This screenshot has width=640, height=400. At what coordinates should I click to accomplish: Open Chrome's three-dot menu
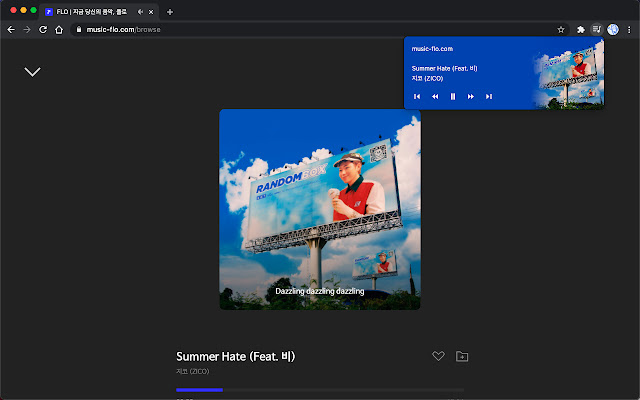tap(629, 29)
